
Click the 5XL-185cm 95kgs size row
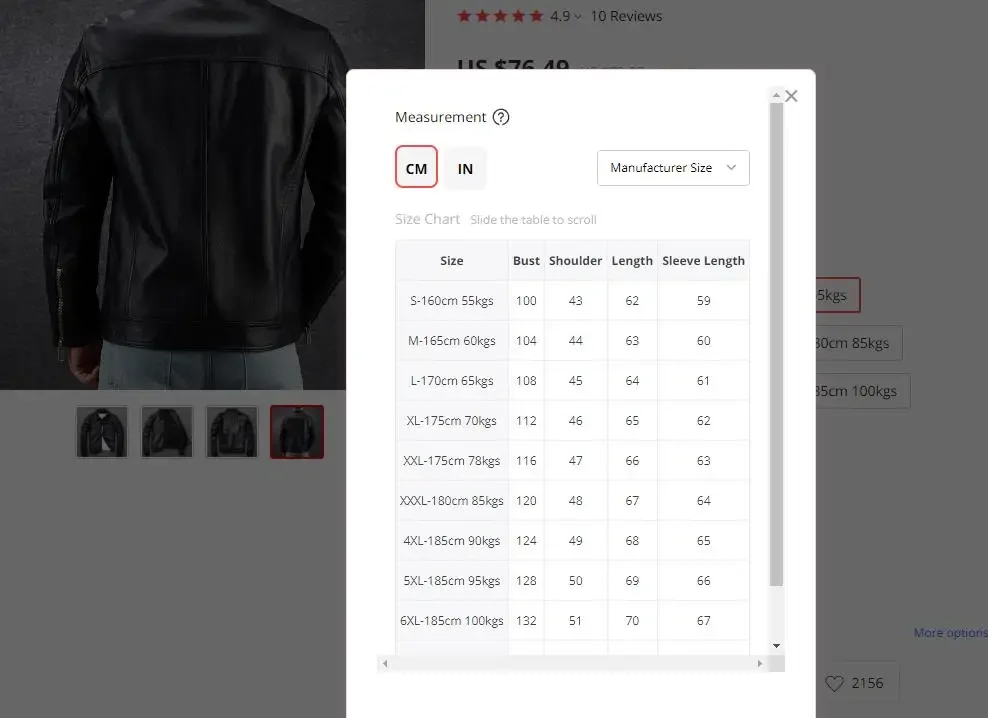tap(572, 581)
